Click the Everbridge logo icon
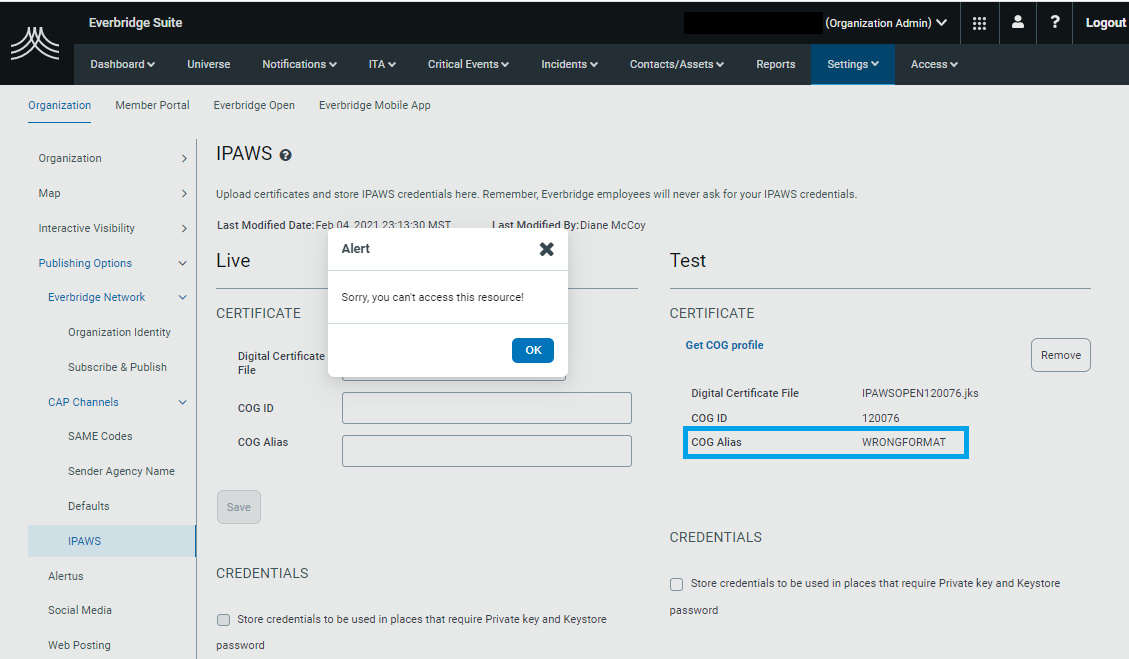This screenshot has width=1129, height=659. pyautogui.click(x=35, y=44)
